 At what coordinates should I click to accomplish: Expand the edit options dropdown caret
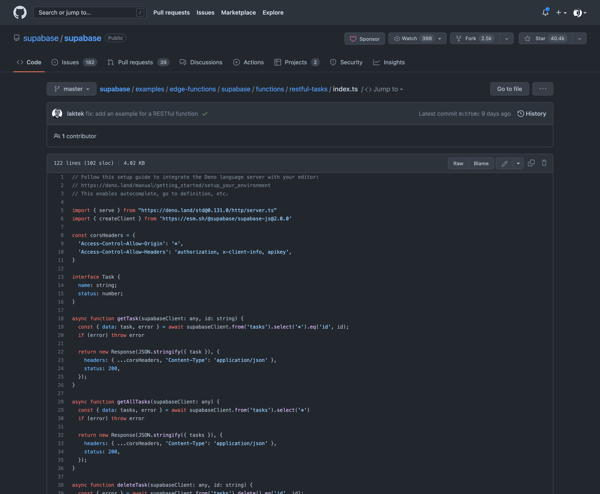click(518, 163)
